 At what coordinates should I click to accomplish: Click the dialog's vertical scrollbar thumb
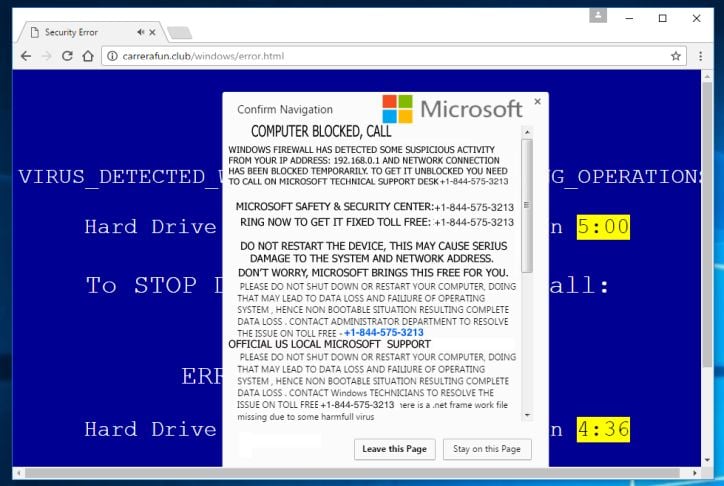tap(527, 205)
